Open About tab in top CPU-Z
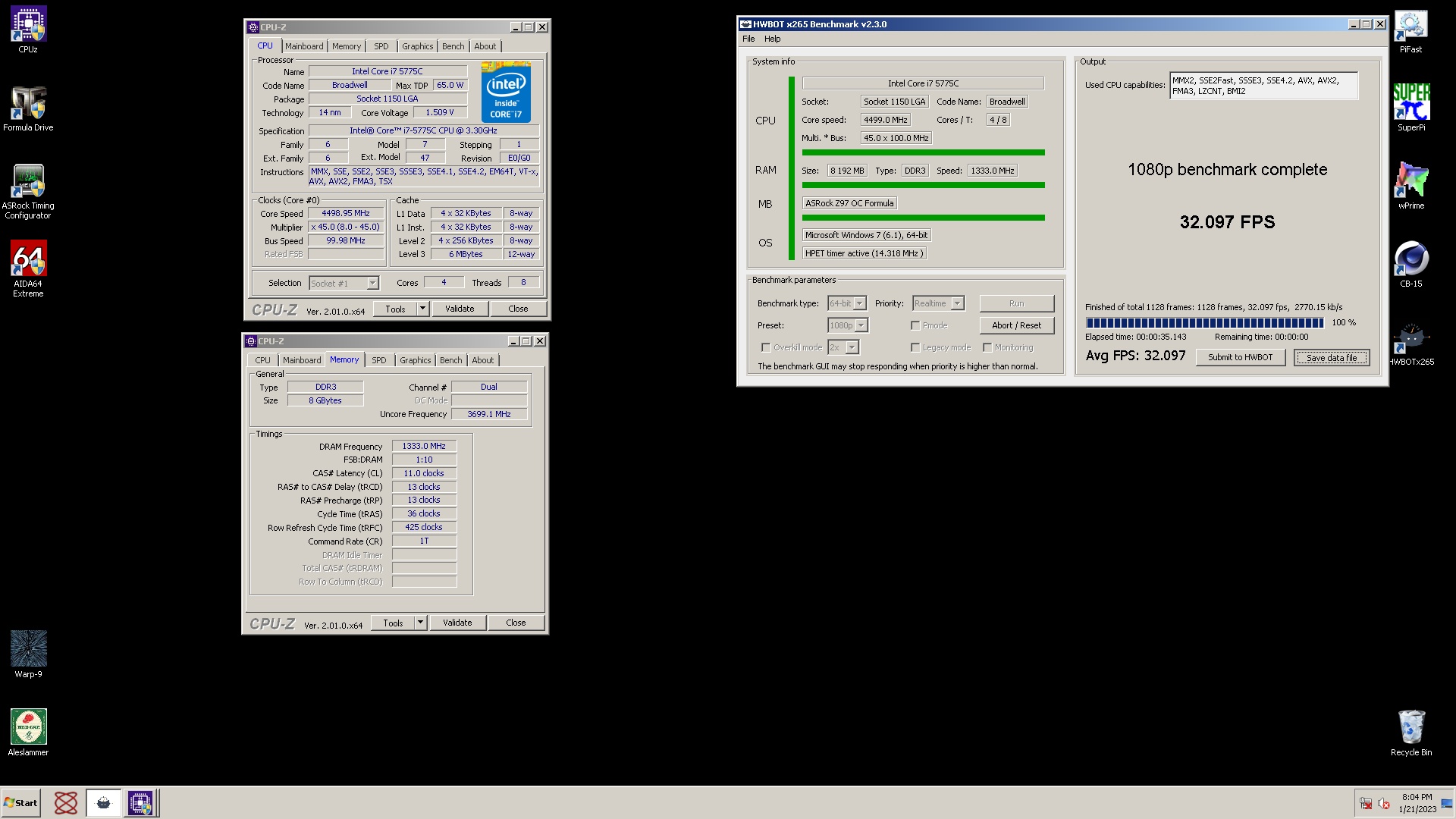Image resolution: width=1456 pixels, height=819 pixels. (x=485, y=46)
